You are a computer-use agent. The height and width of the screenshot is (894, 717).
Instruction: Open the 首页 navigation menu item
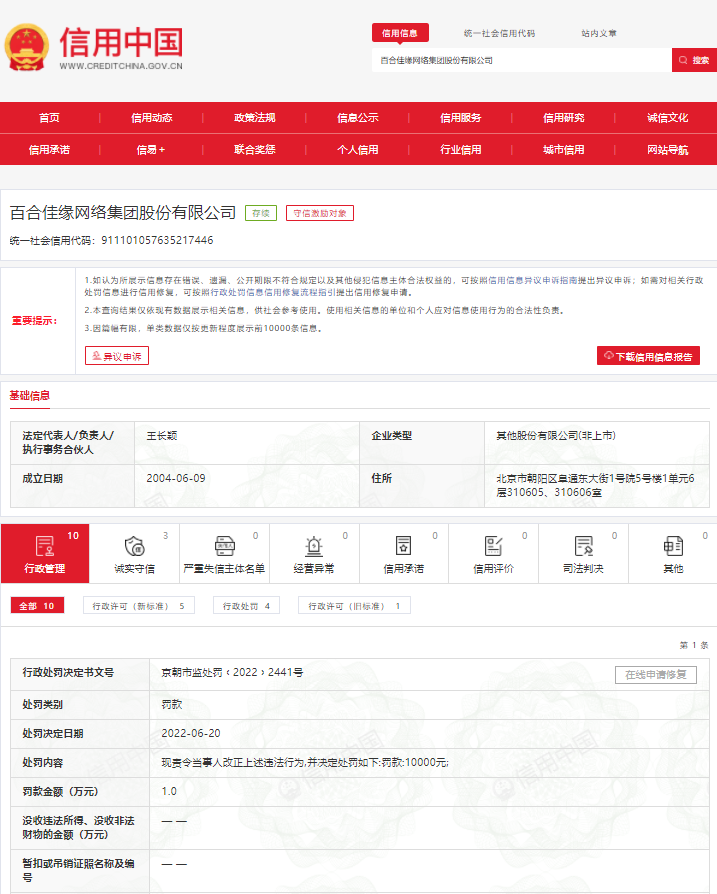pos(50,117)
